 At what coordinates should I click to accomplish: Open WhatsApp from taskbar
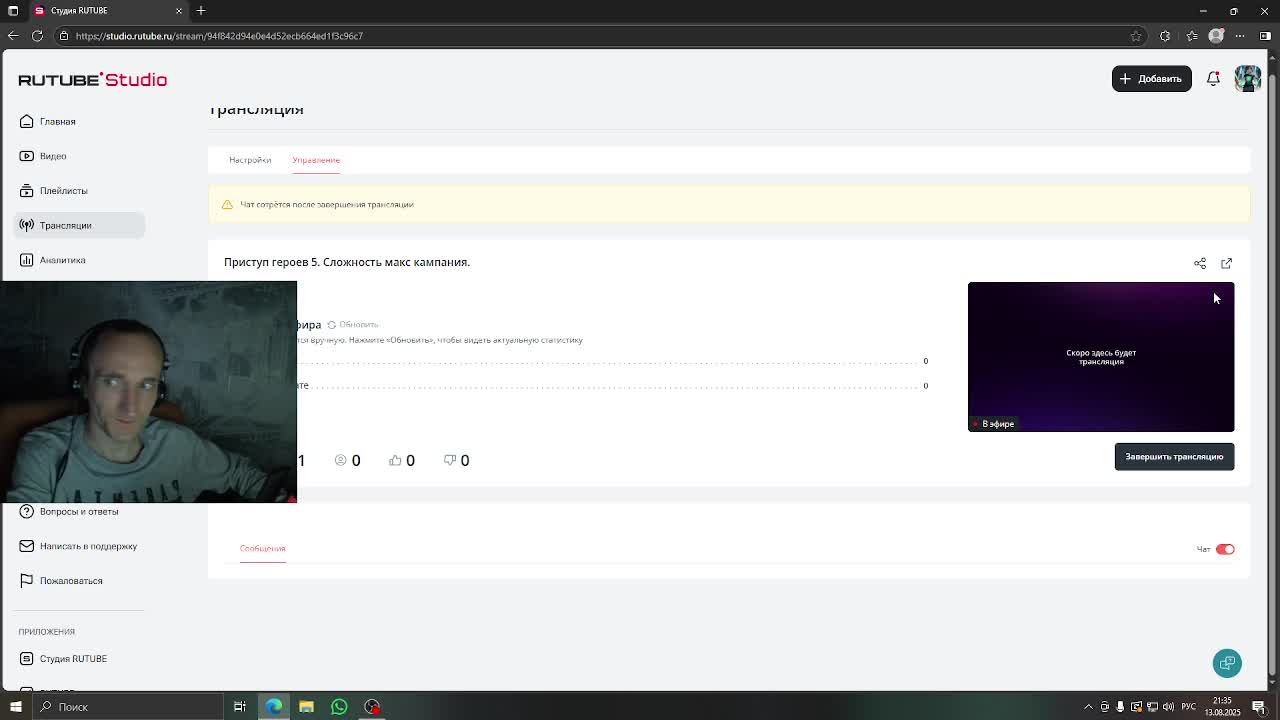coord(339,707)
